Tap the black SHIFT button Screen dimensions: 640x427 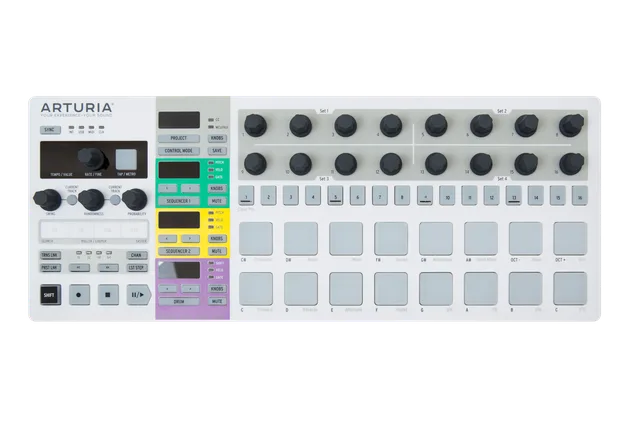tap(51, 295)
